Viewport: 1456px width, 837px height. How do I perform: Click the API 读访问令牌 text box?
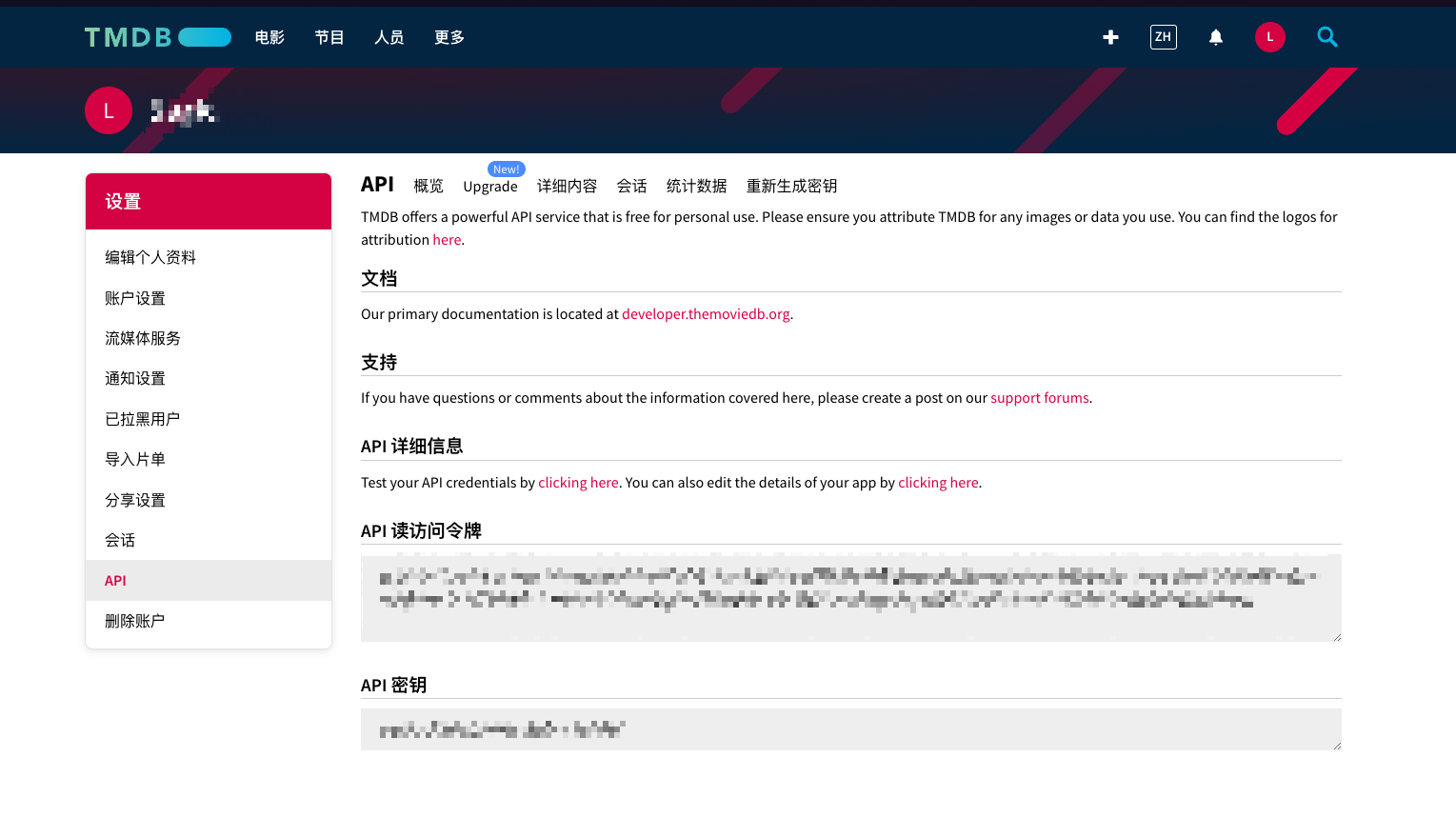pos(851,598)
